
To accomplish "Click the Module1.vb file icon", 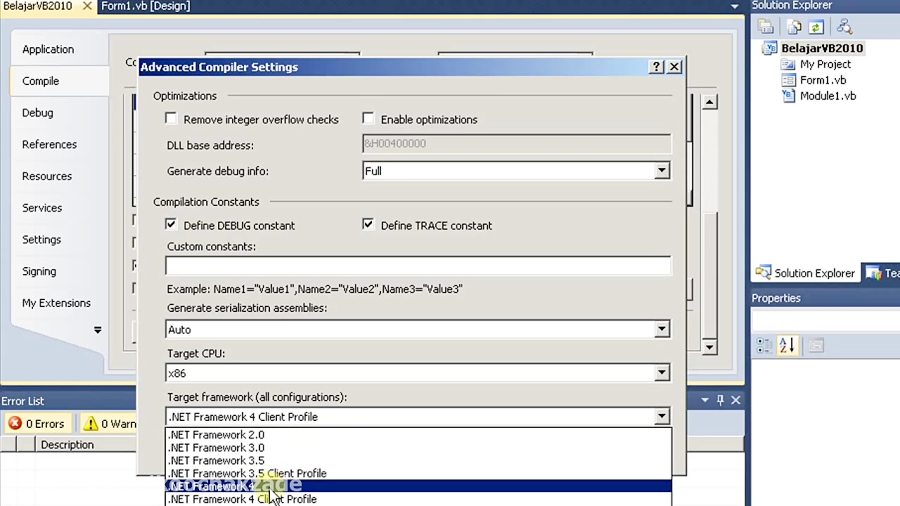I will 789,96.
